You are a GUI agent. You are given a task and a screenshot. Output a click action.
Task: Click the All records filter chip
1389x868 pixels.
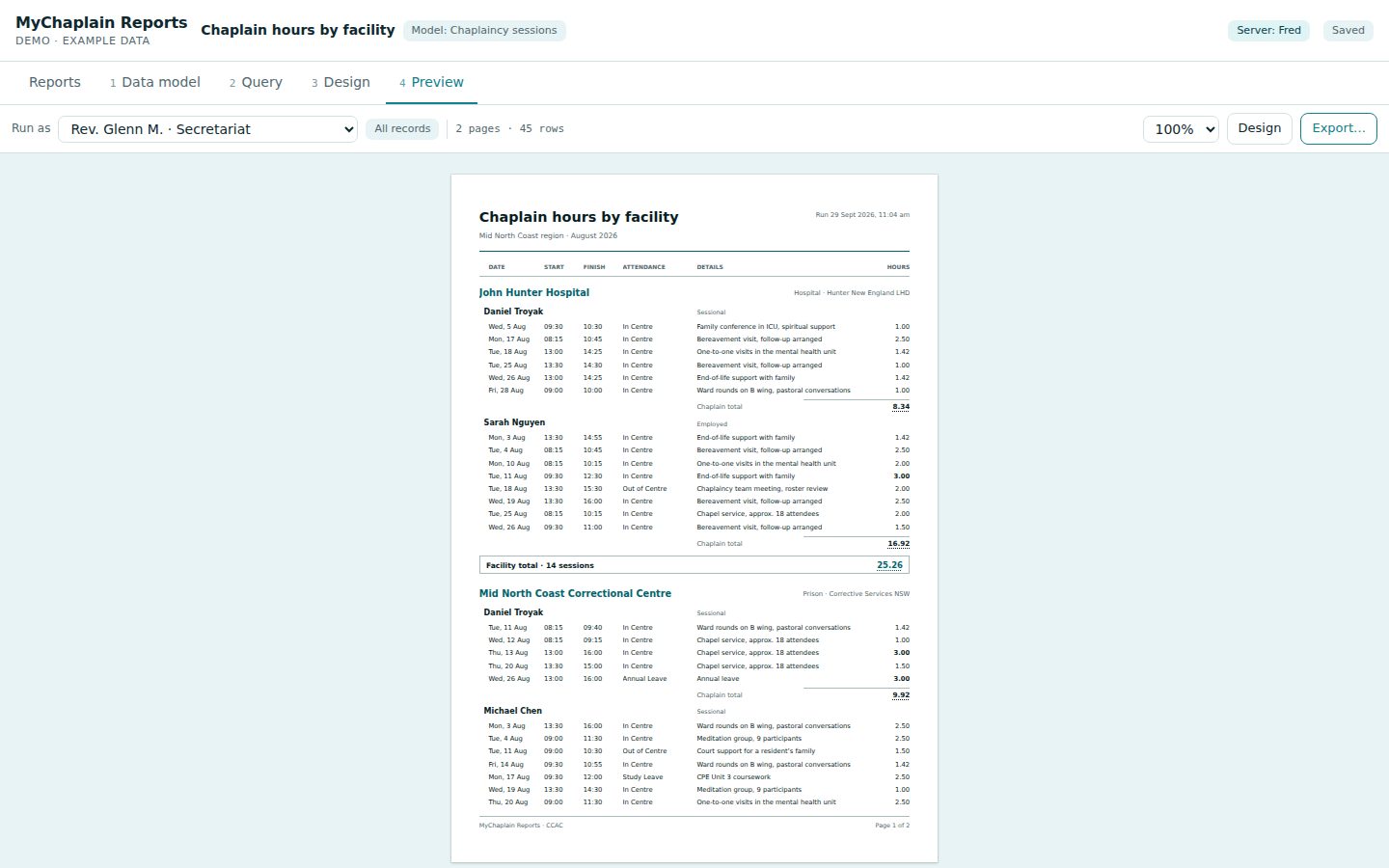pos(402,129)
